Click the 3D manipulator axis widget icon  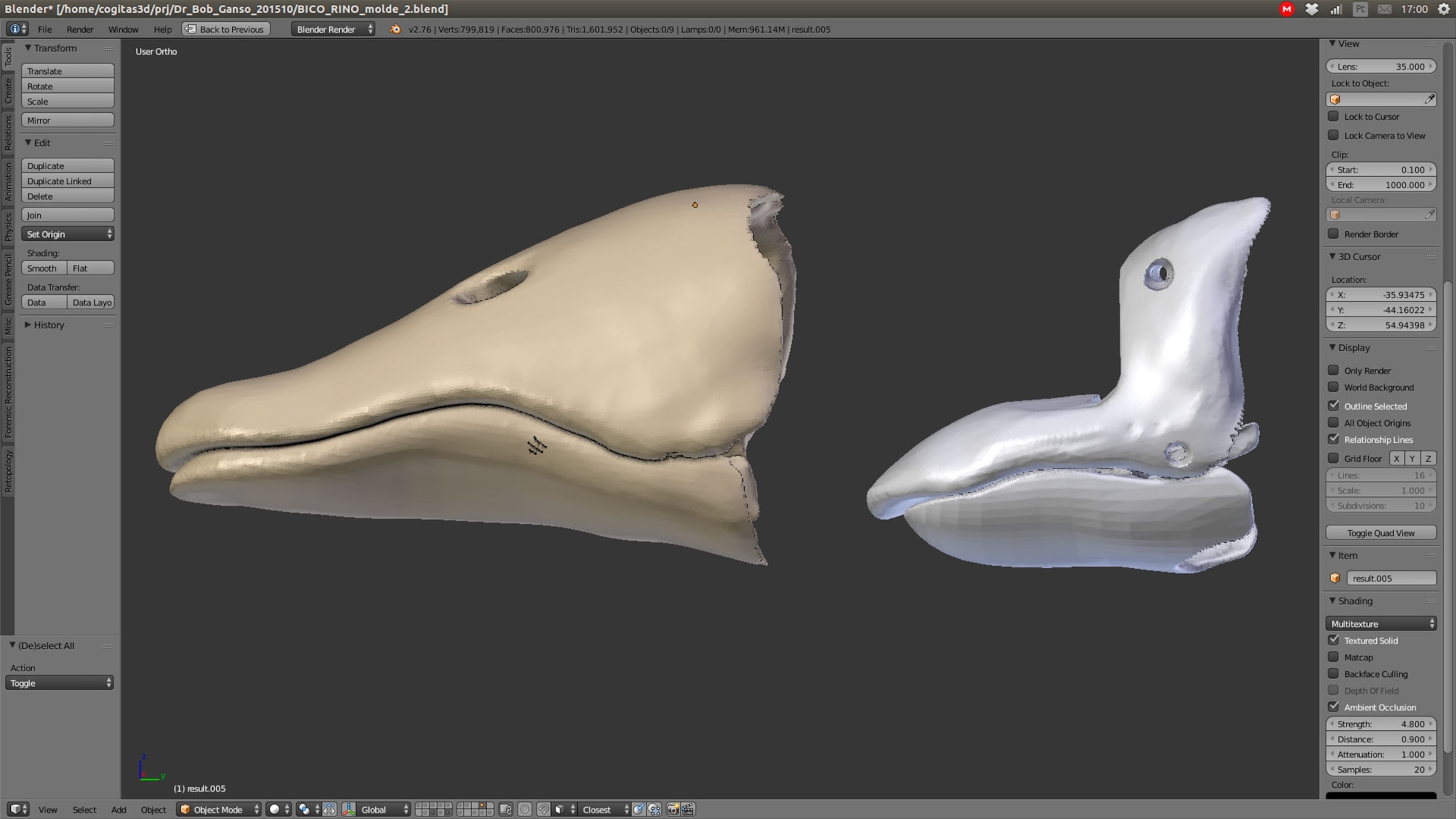point(349,810)
